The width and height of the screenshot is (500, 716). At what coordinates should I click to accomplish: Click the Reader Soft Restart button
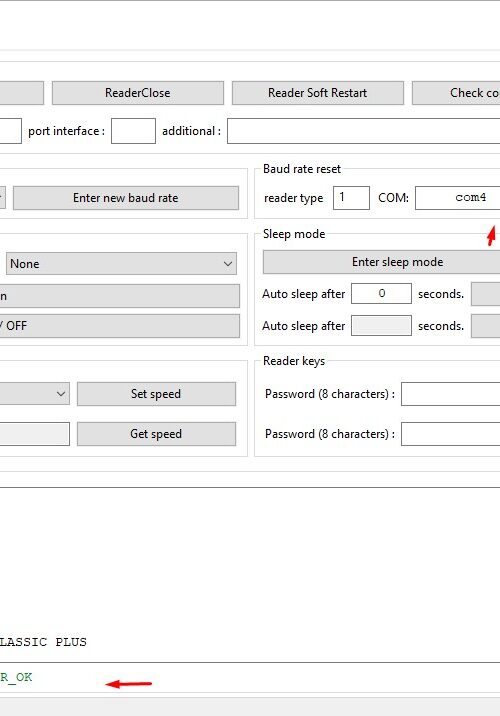[x=317, y=93]
